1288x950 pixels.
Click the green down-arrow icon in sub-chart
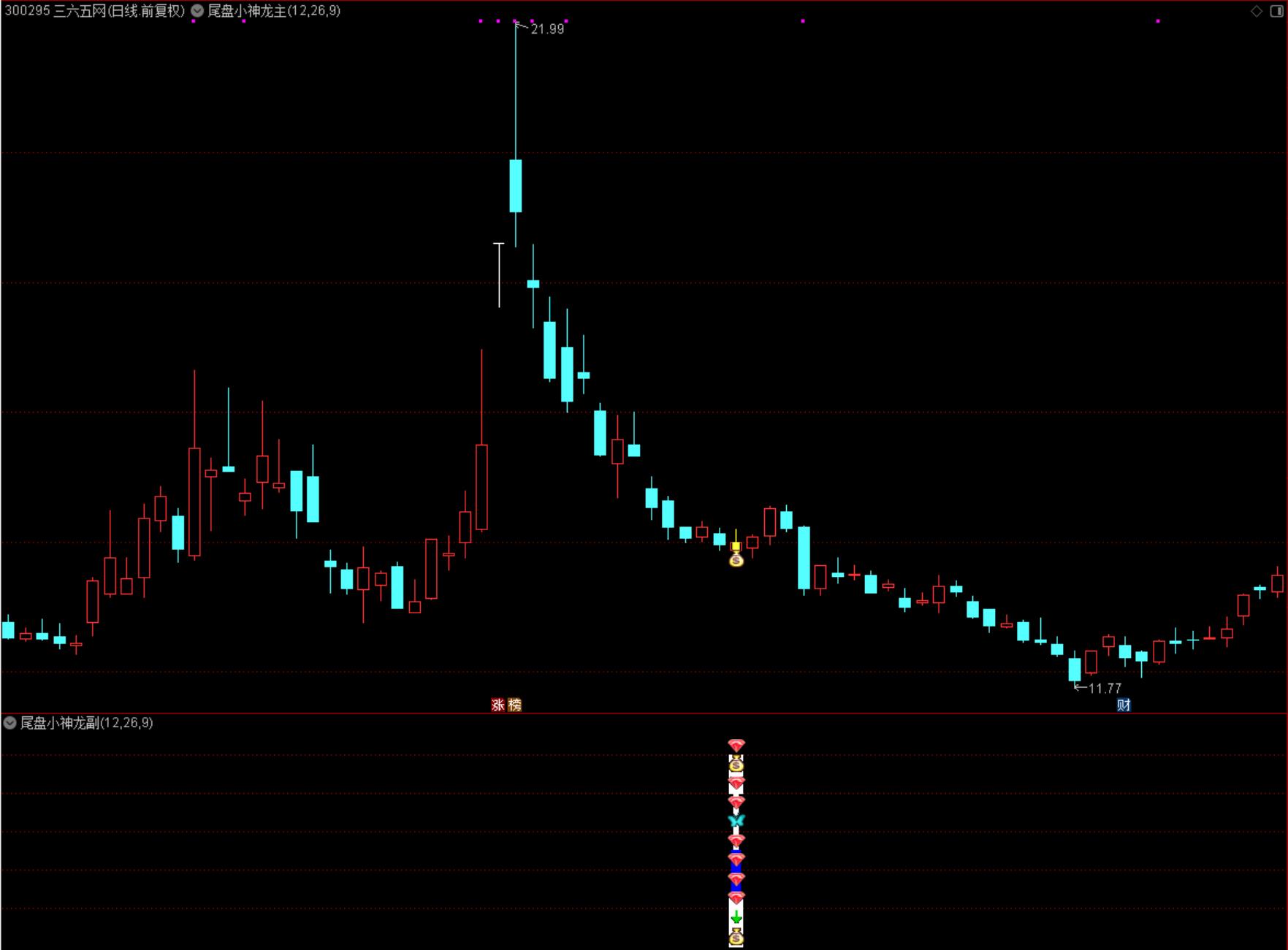(736, 916)
